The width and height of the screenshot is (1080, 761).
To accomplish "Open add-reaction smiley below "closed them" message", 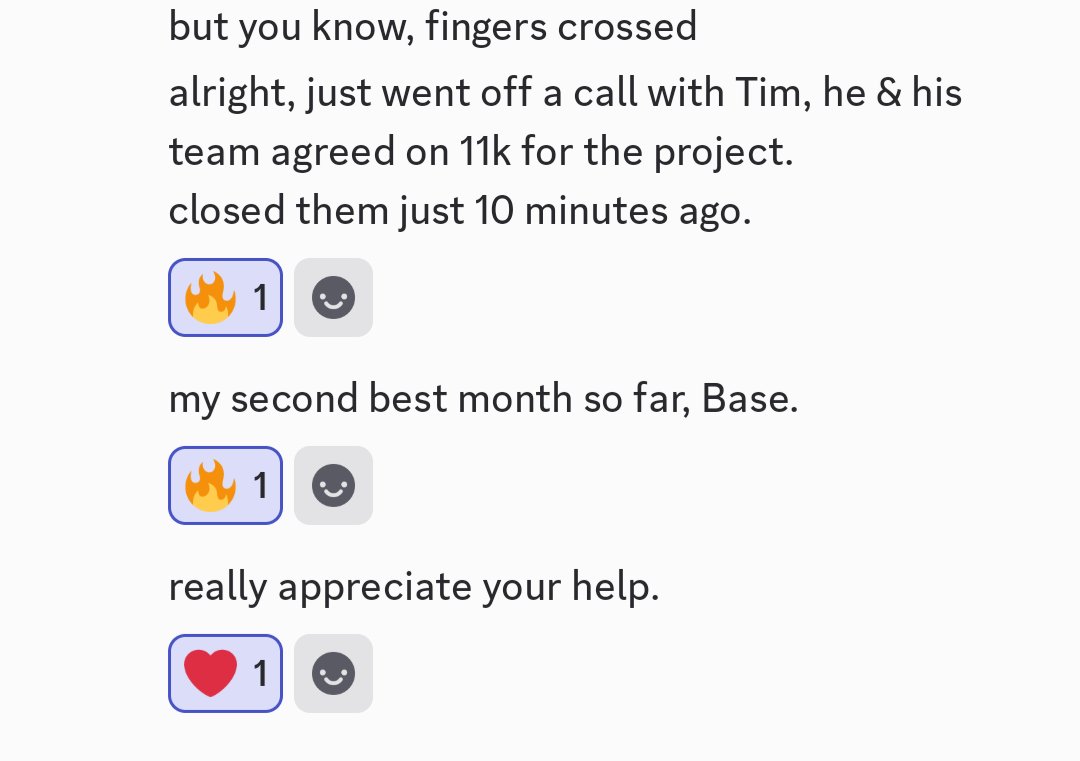I will click(333, 298).
